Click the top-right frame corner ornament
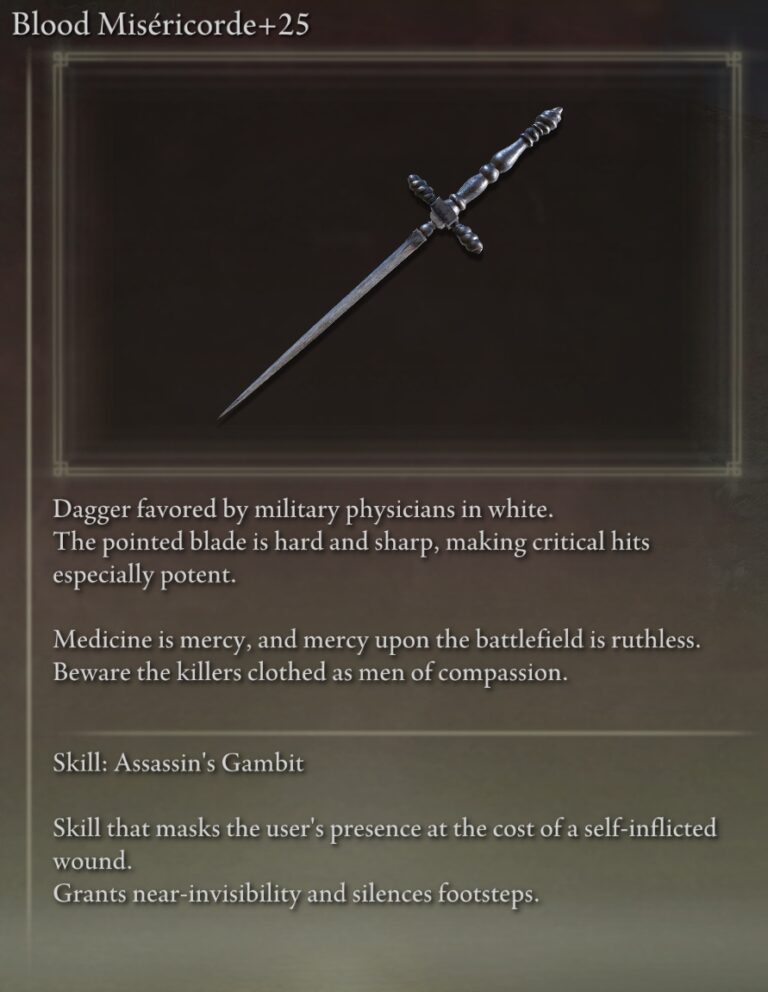 (x=734, y=59)
